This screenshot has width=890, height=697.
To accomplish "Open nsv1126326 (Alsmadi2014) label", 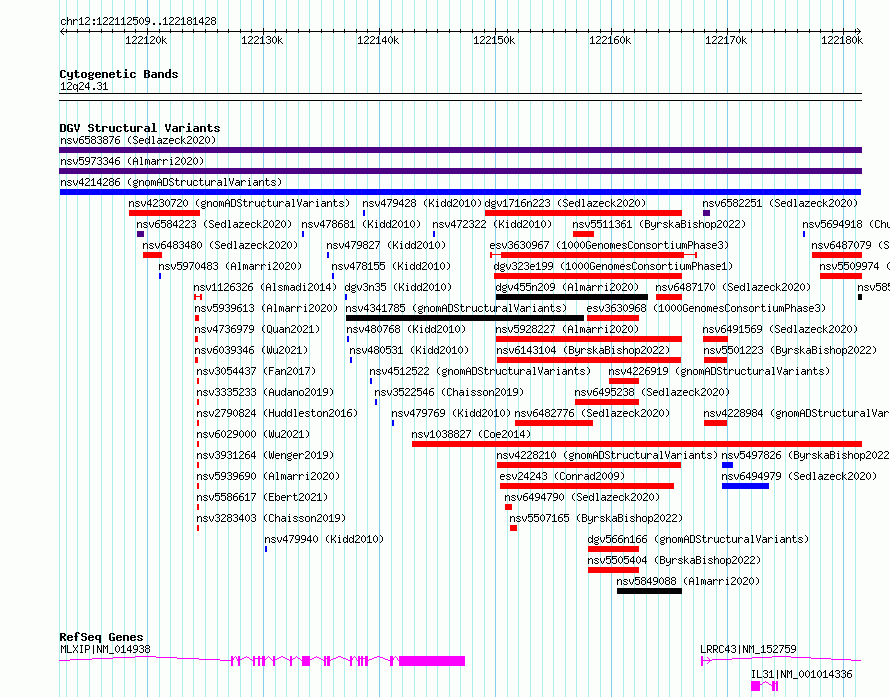I will [265, 287].
